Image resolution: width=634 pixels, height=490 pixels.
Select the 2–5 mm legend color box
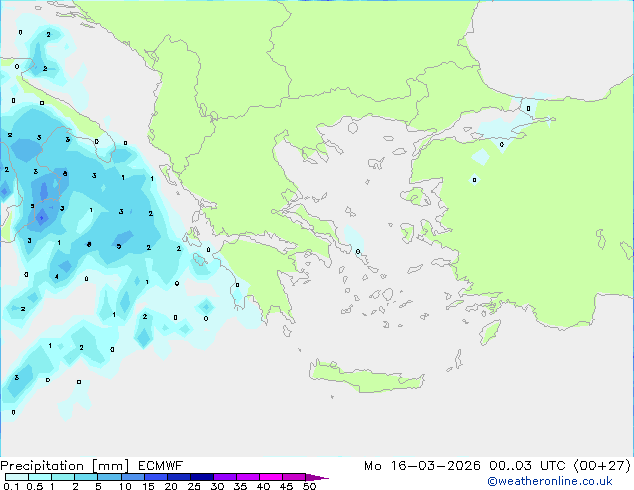86,477
